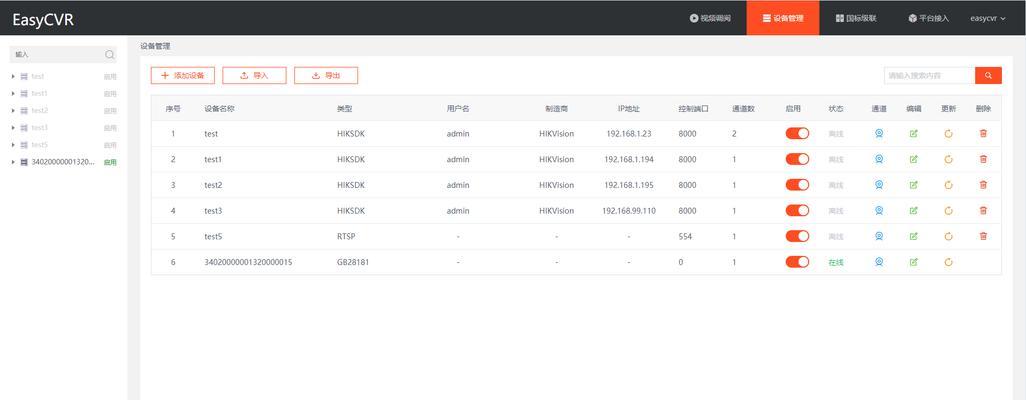Image resolution: width=1026 pixels, height=400 pixels.
Task: Edit the test device
Action: 913,134
